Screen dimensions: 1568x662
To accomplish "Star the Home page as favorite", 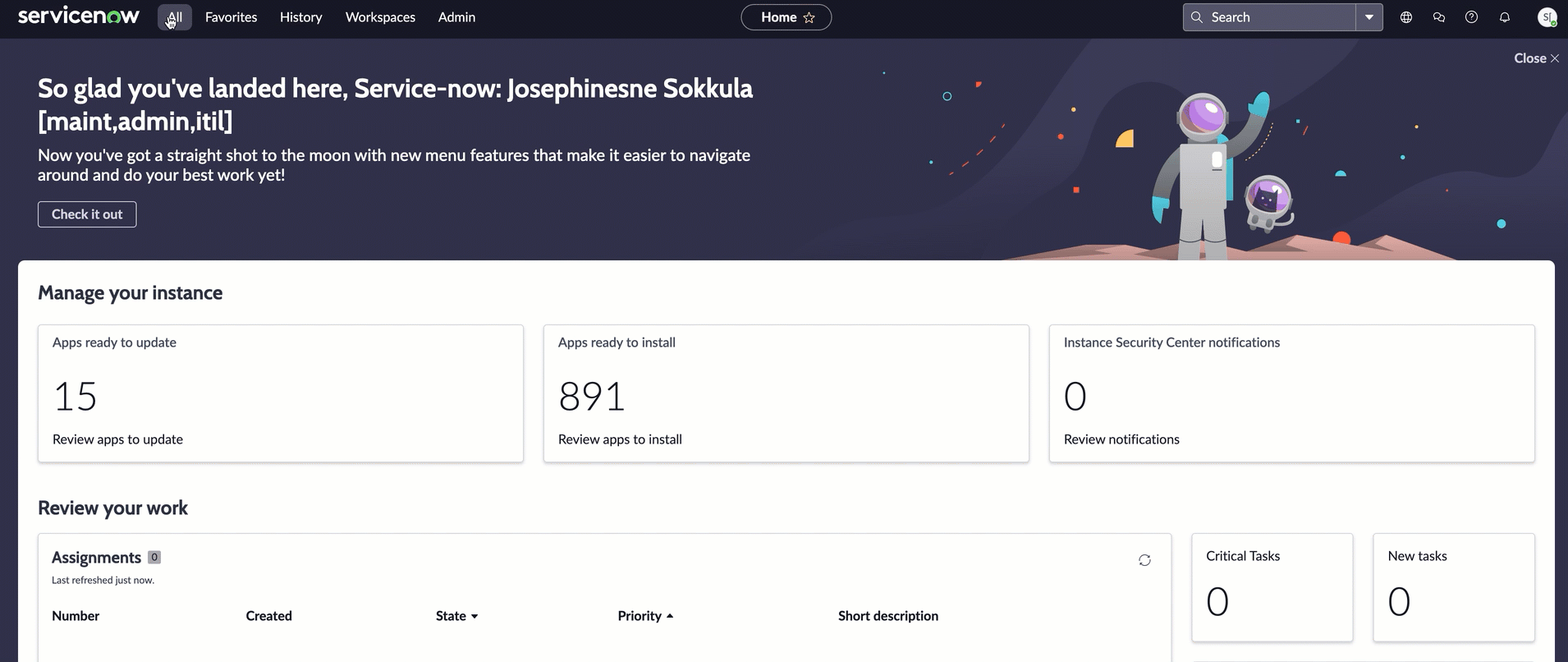I will (x=809, y=17).
